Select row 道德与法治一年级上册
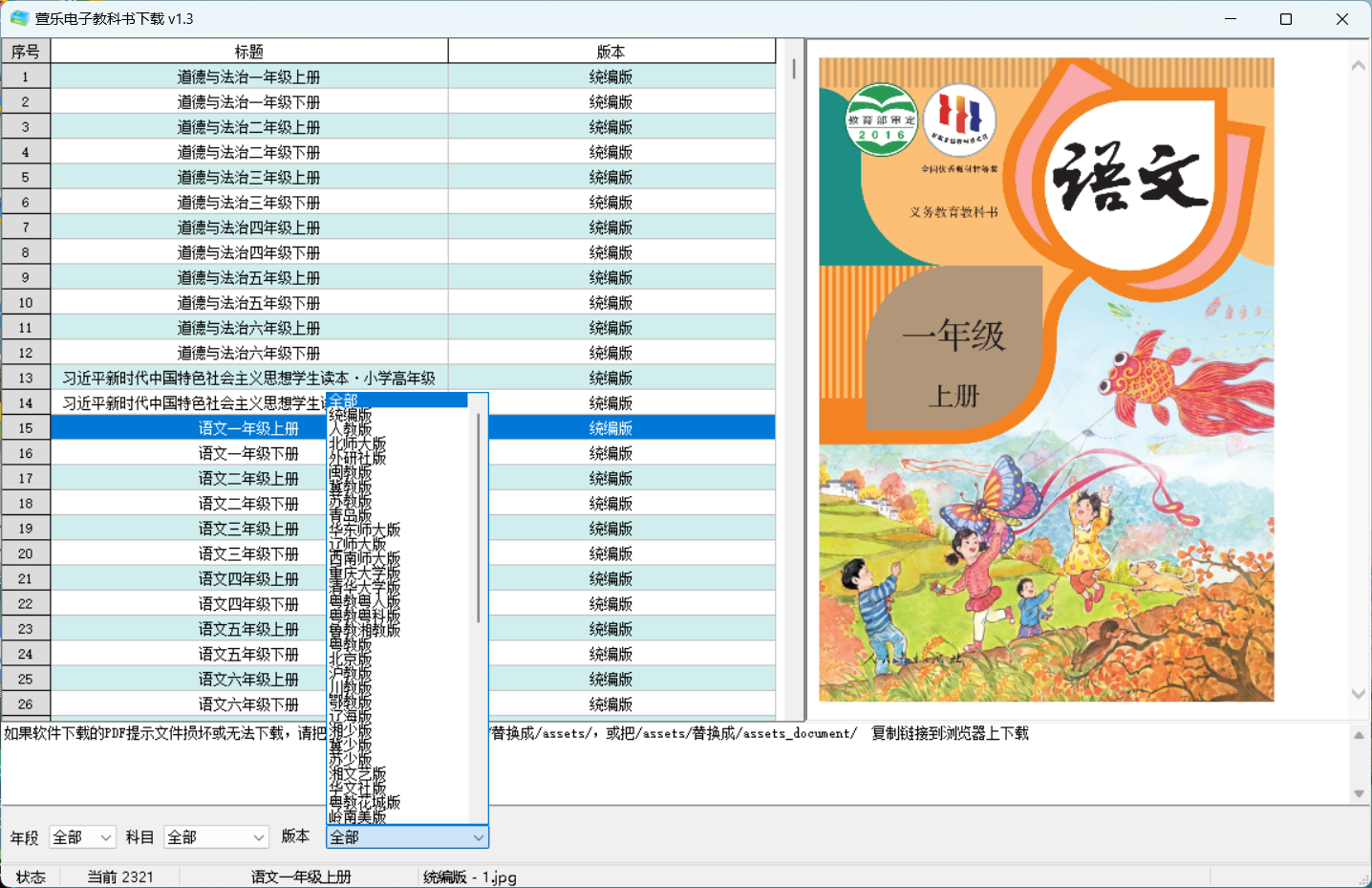 249,76
